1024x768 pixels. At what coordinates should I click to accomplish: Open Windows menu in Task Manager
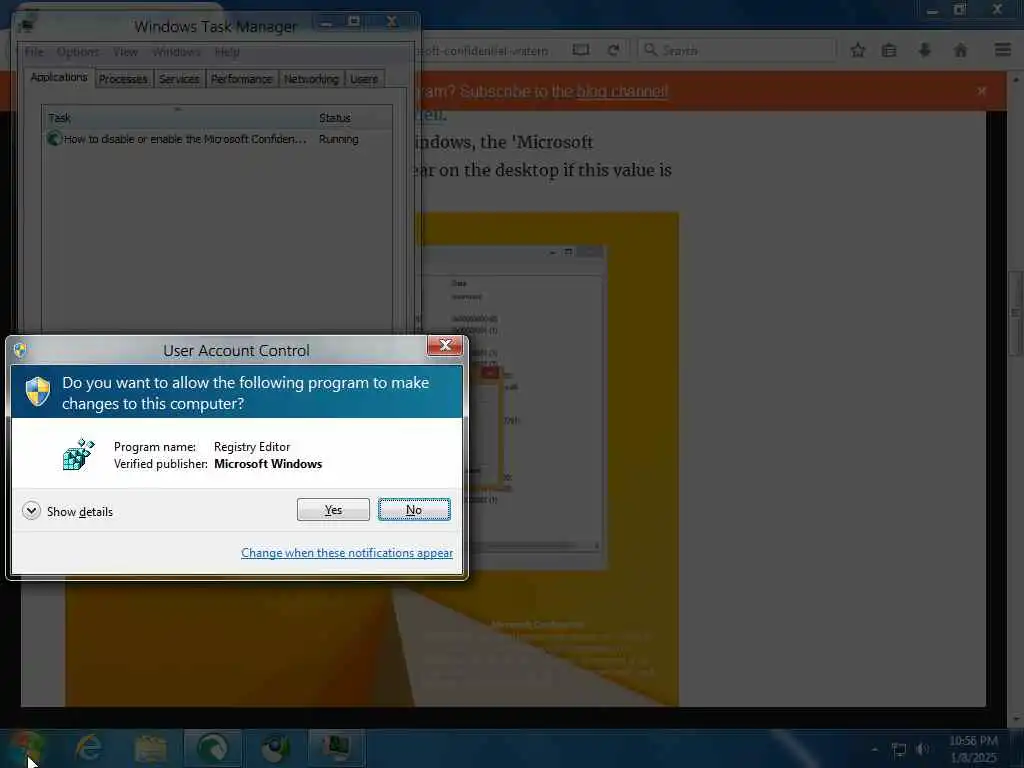pyautogui.click(x=176, y=52)
